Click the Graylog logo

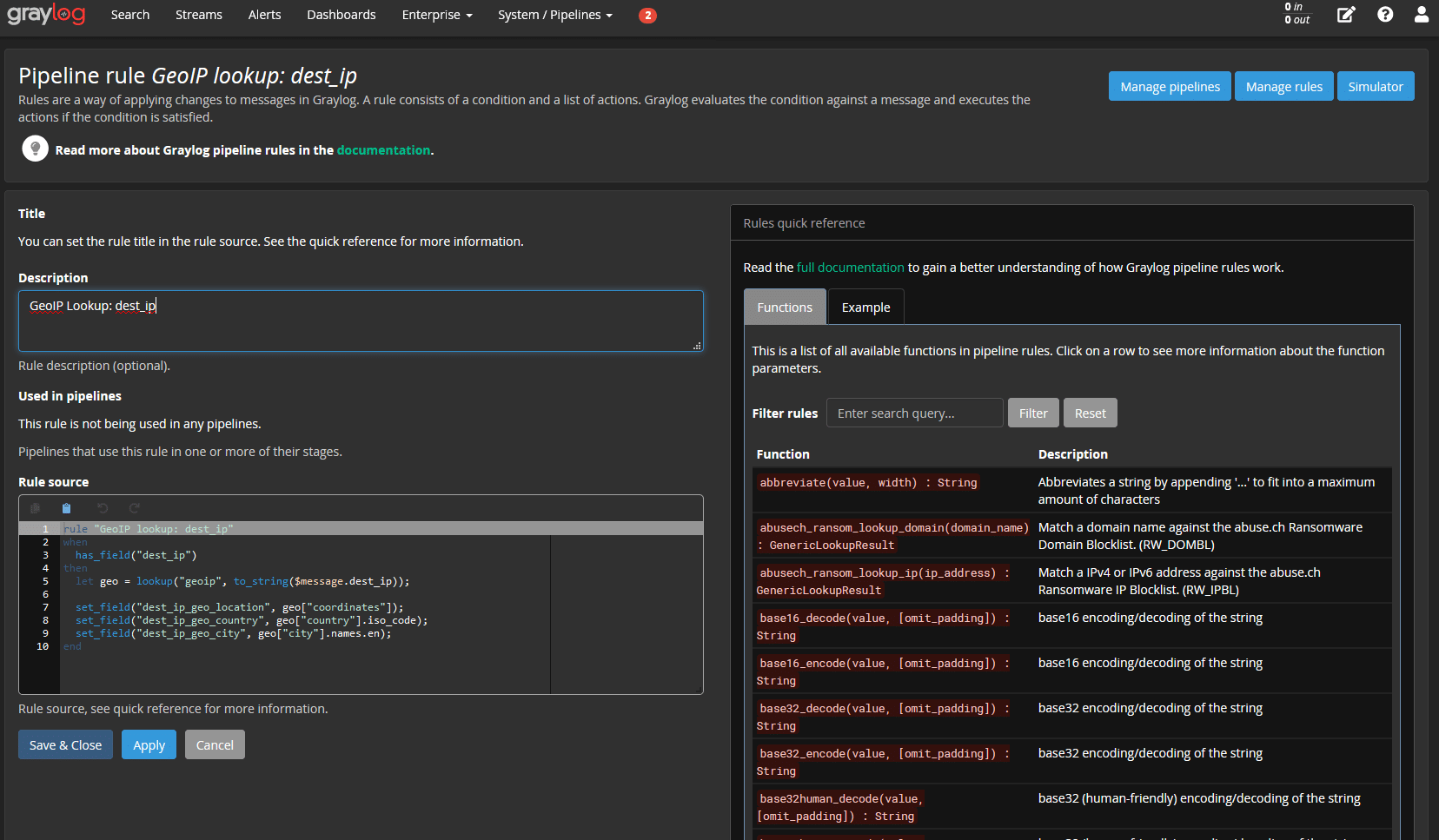pos(46,15)
